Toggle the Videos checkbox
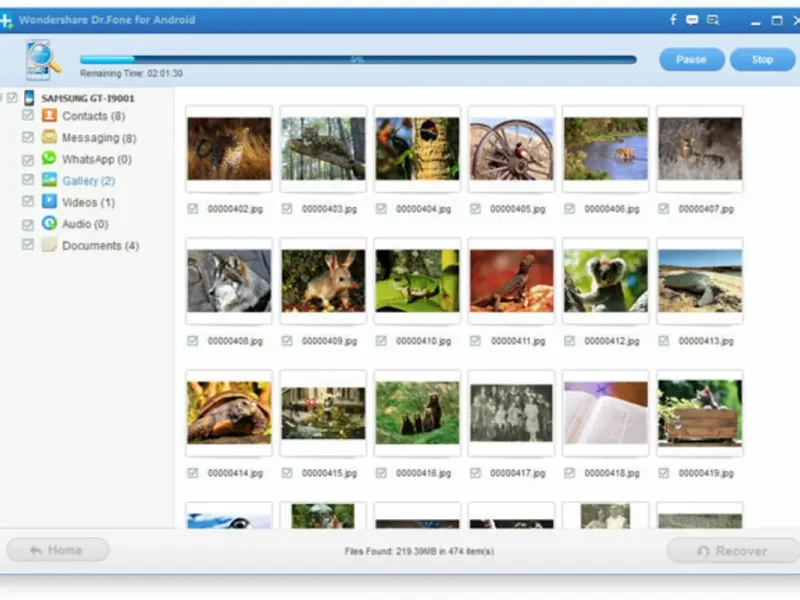The width and height of the screenshot is (800, 600). (28, 202)
